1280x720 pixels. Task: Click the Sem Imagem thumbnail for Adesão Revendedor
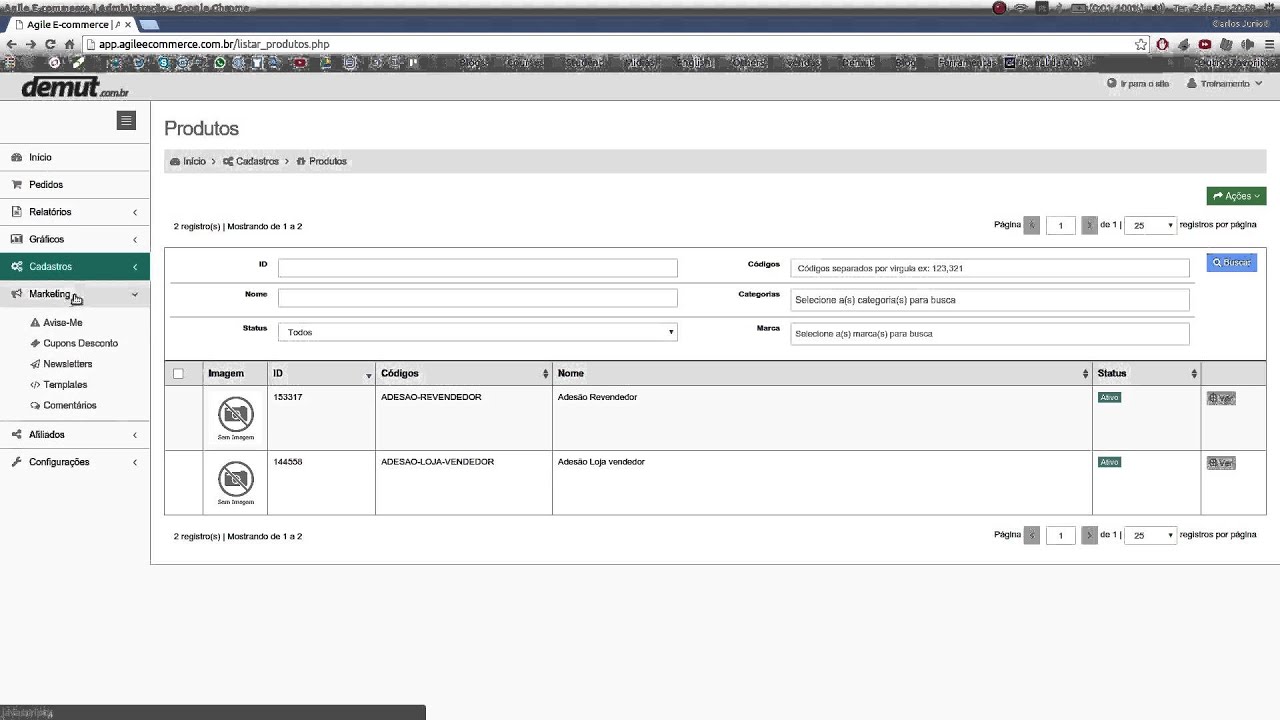pos(236,418)
